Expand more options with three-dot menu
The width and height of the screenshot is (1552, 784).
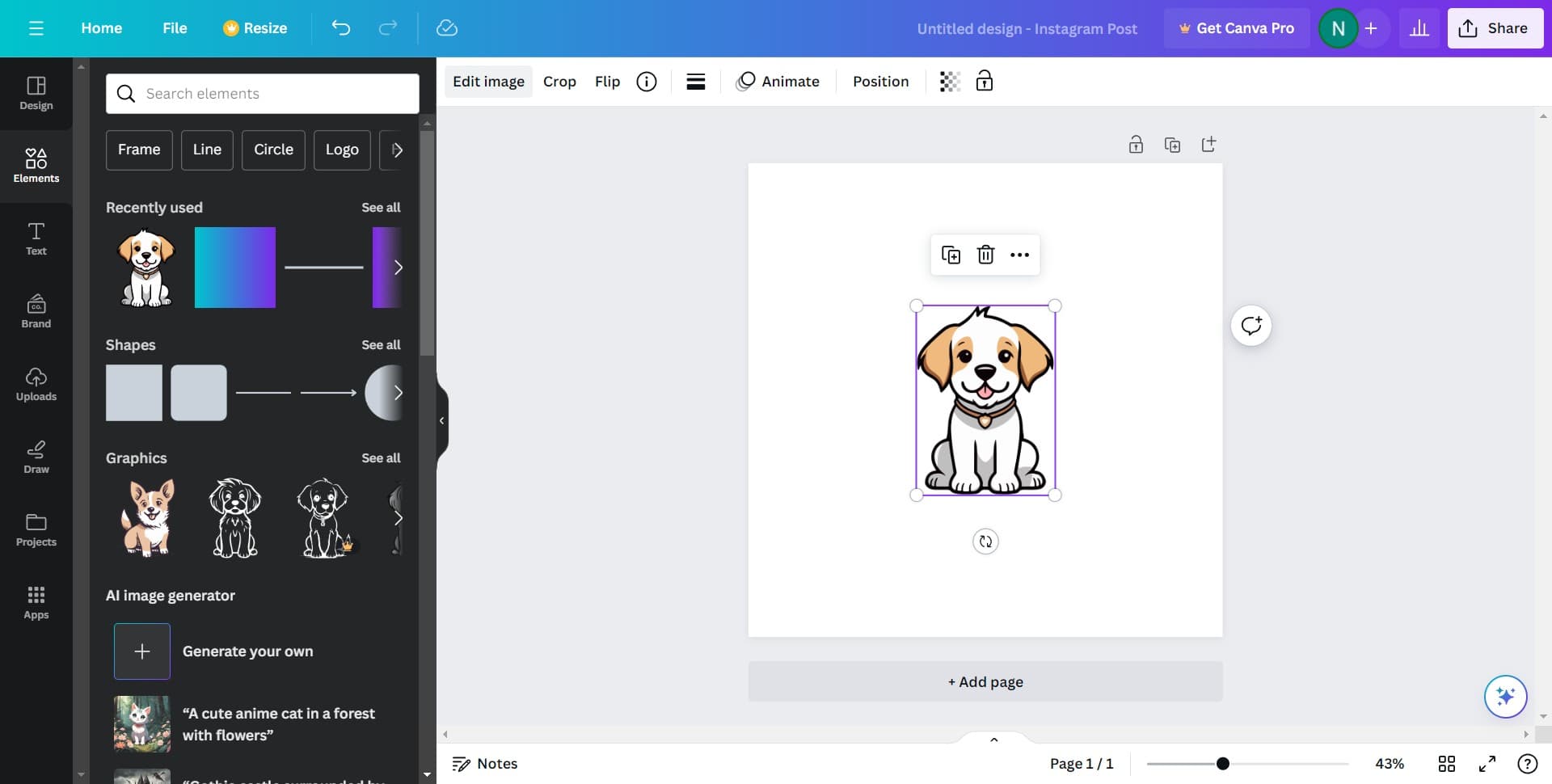(x=1019, y=255)
